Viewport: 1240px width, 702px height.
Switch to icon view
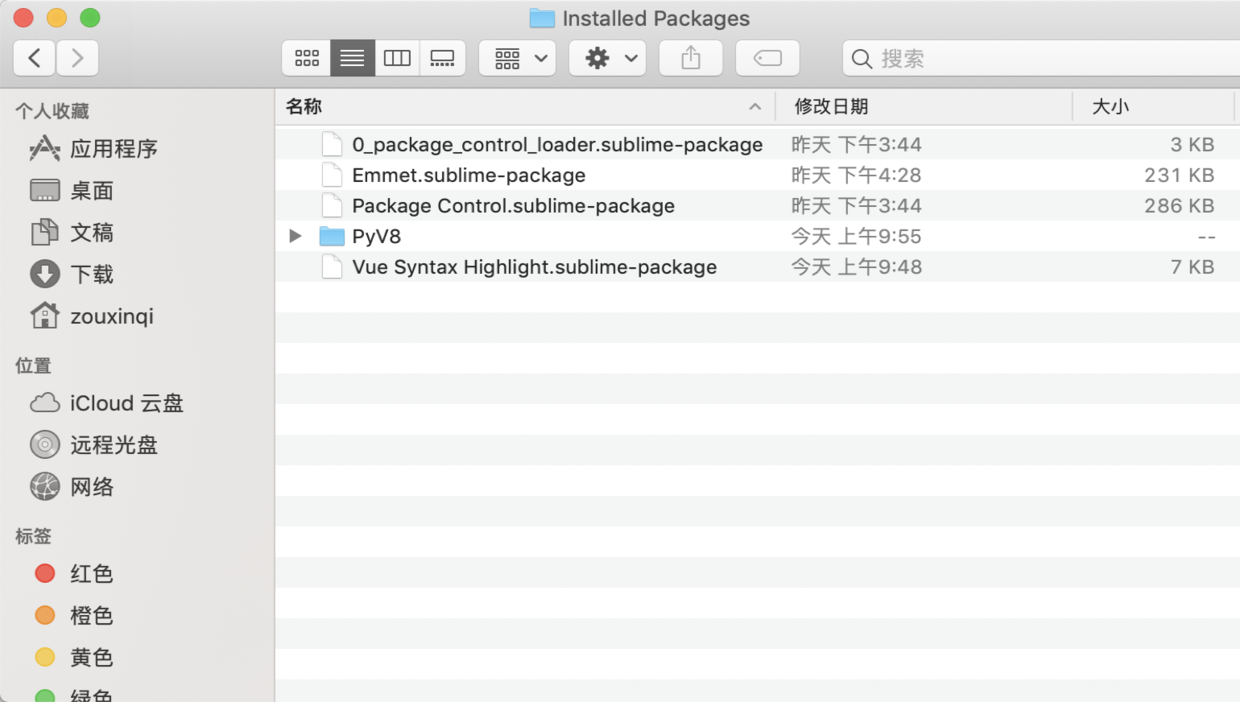click(307, 58)
